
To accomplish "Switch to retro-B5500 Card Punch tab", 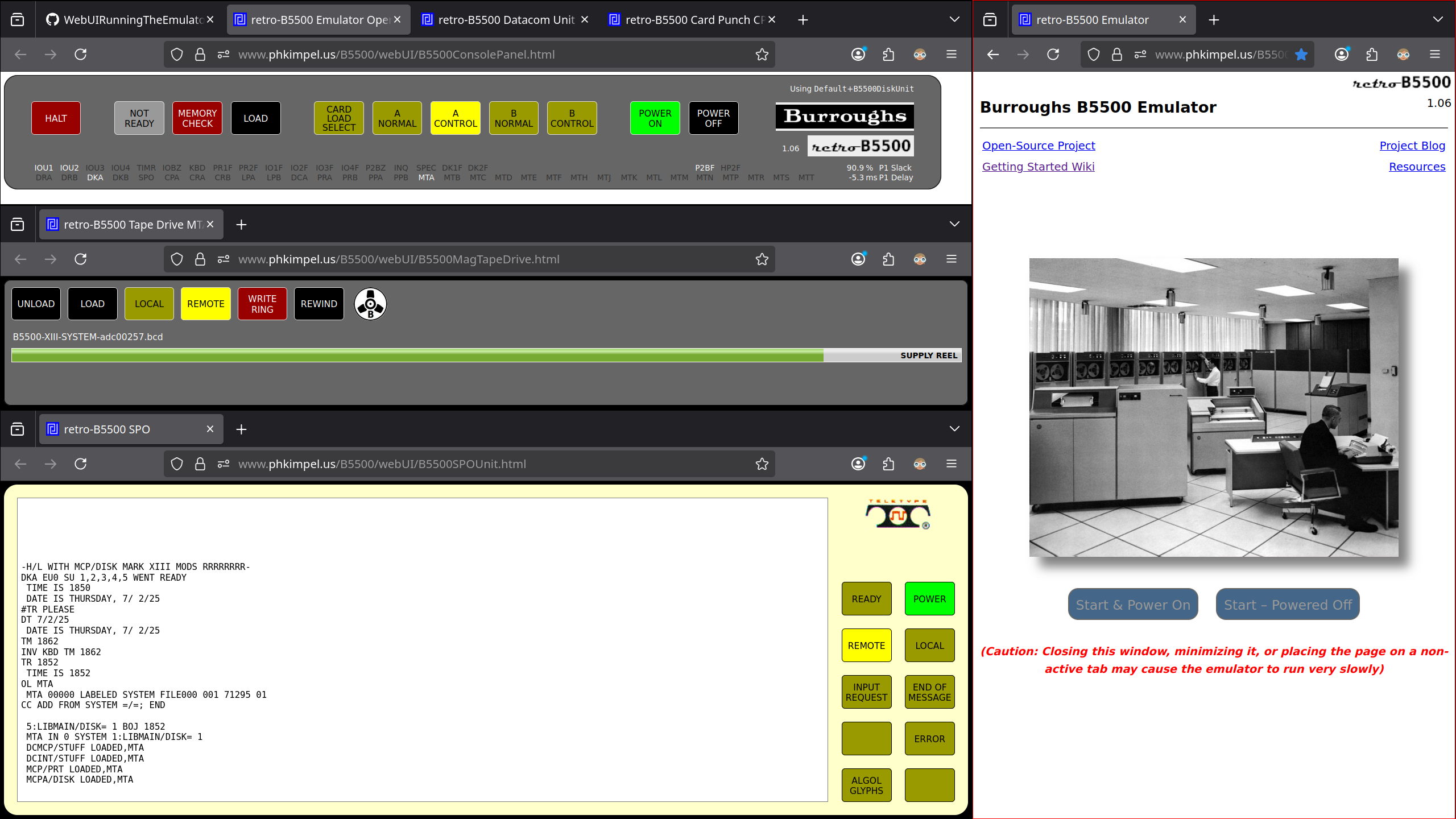I will point(692,20).
